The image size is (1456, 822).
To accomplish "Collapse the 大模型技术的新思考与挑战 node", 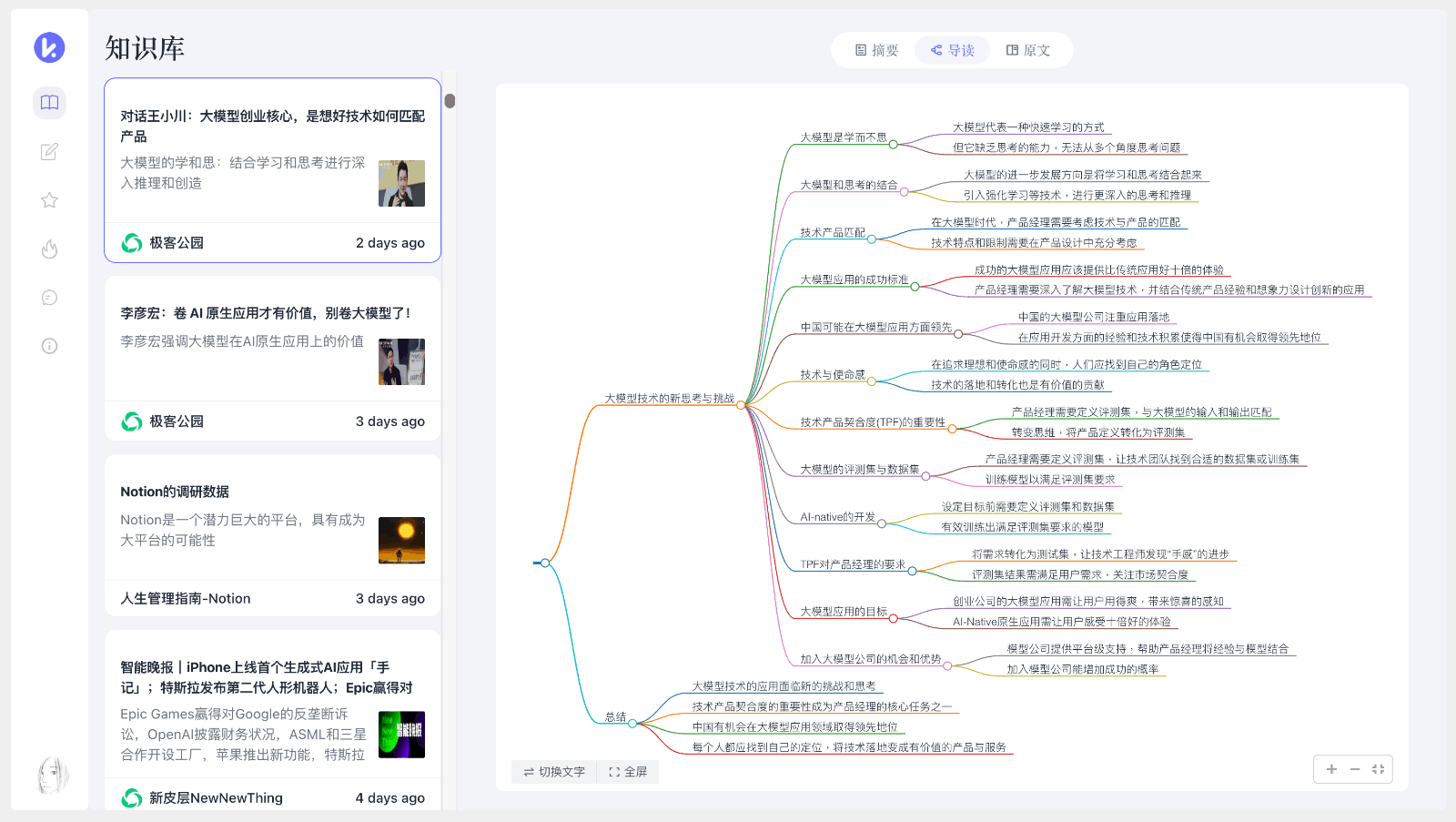I will coord(741,405).
